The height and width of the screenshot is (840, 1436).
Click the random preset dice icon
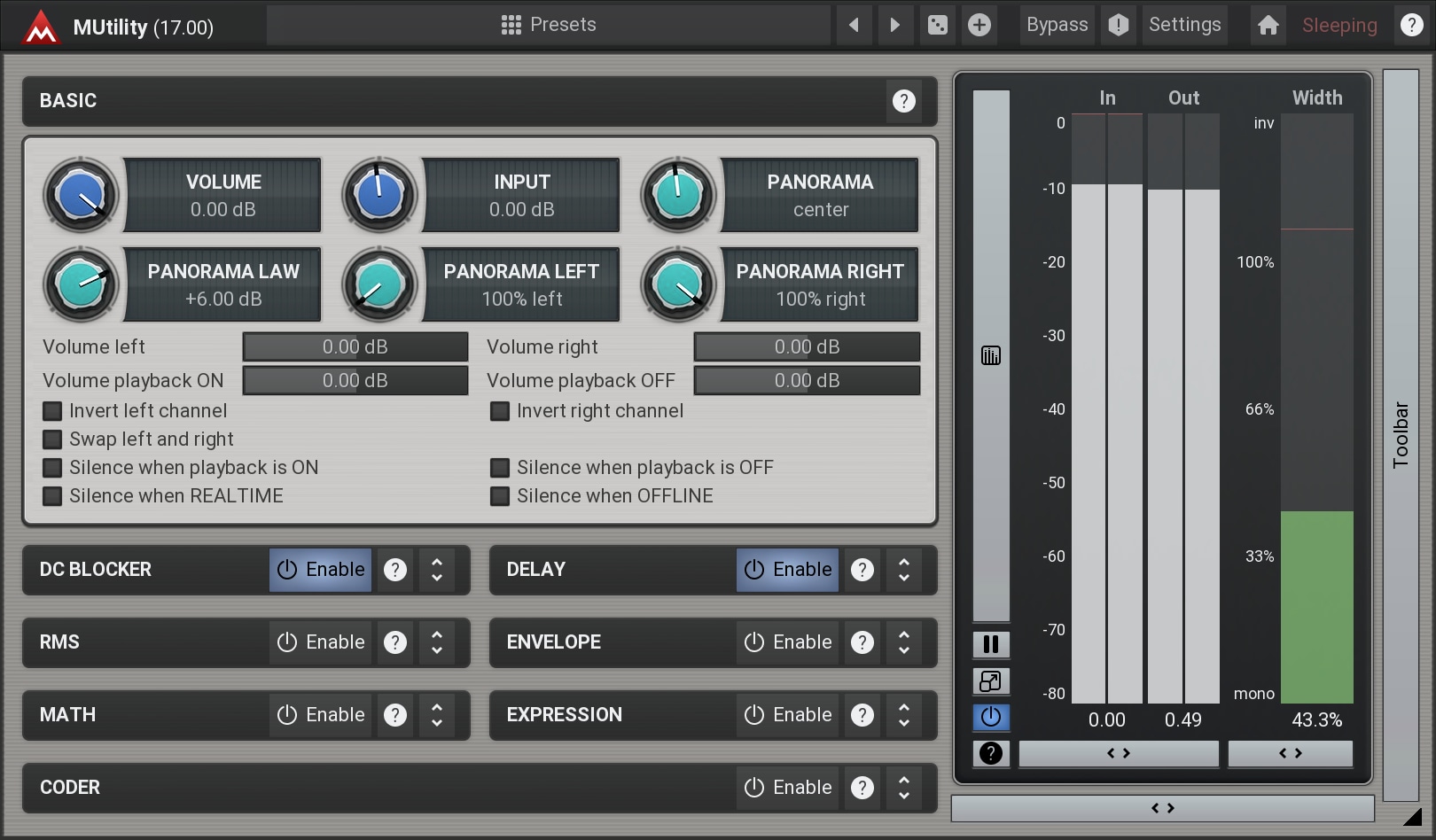pyautogui.click(x=937, y=25)
